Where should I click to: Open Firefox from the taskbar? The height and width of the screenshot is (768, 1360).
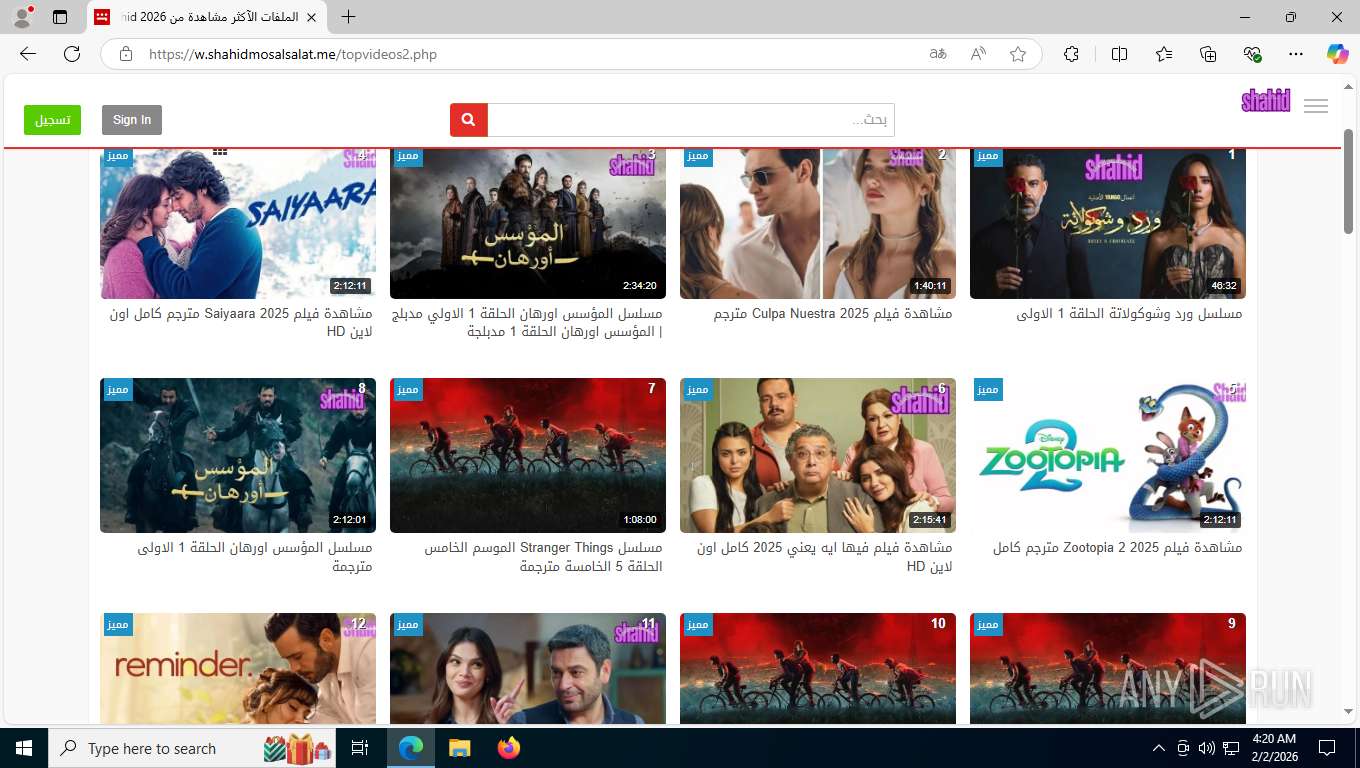pyautogui.click(x=509, y=748)
